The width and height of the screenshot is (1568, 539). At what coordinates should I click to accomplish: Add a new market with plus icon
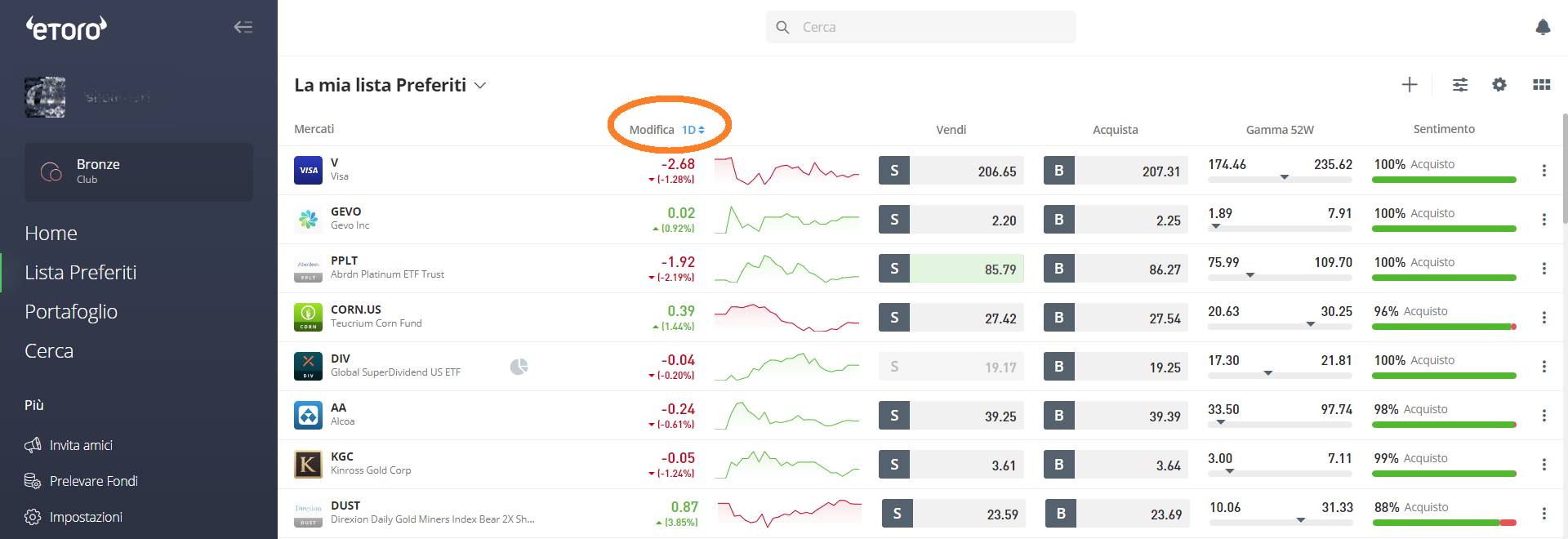click(1410, 84)
